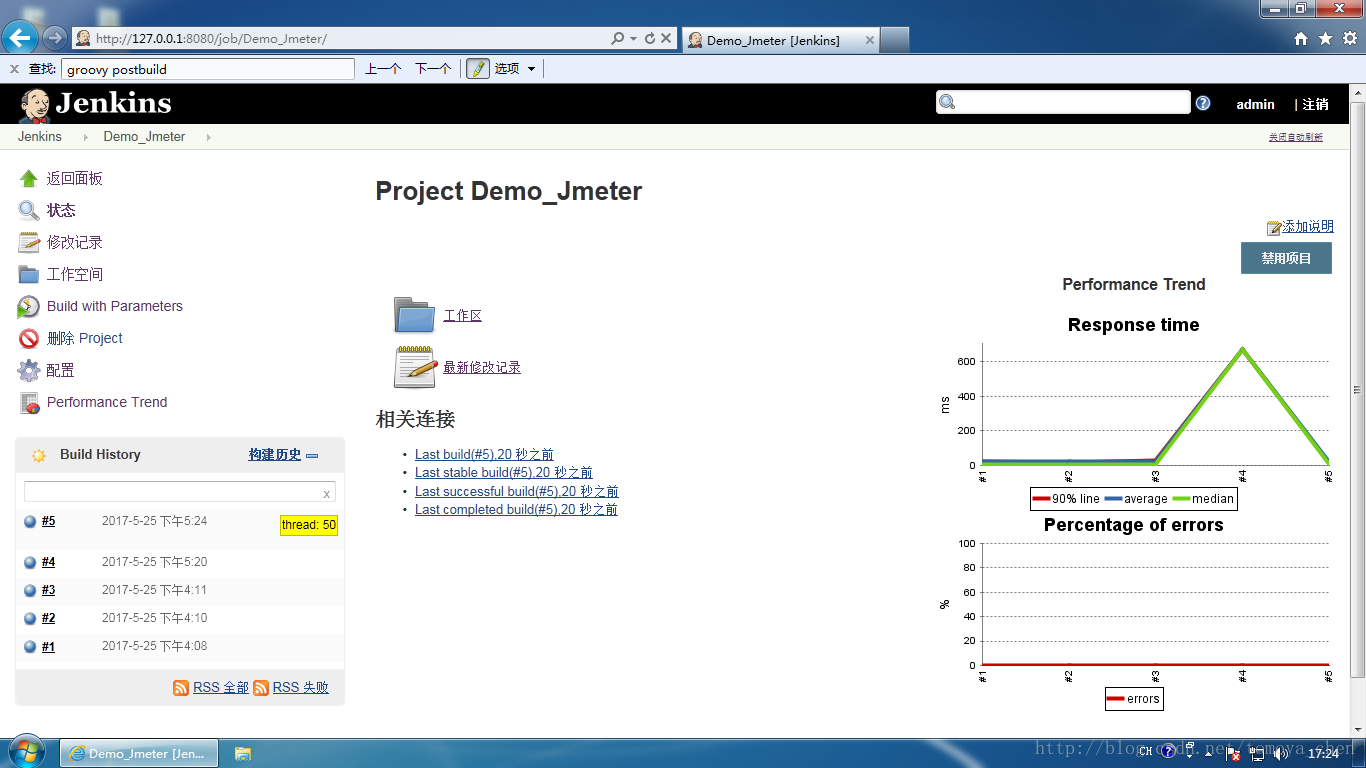The width and height of the screenshot is (1366, 768).
Task: Click the 禁用项目 button
Action: tap(1286, 258)
